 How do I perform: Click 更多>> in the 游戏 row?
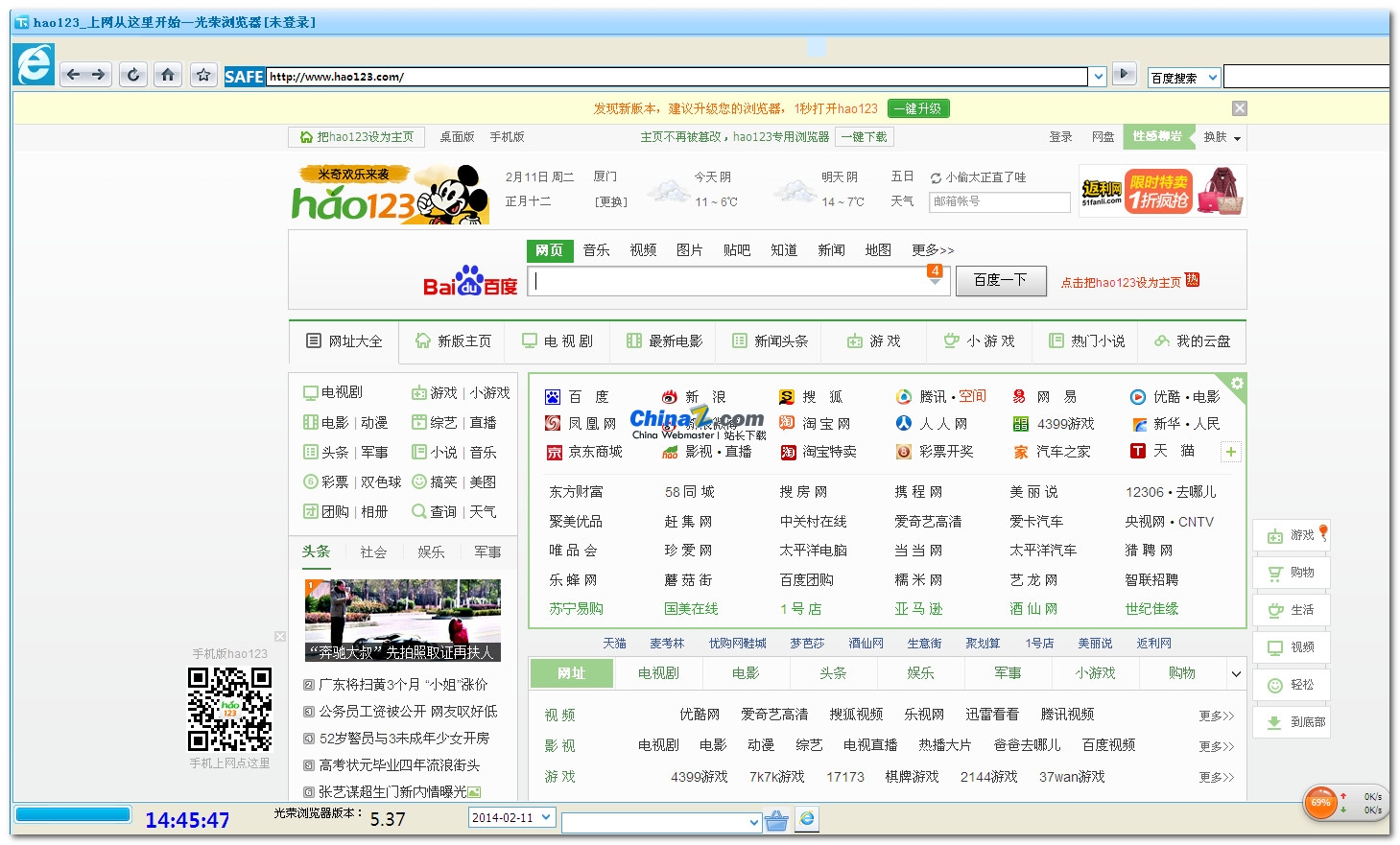[x=1217, y=777]
